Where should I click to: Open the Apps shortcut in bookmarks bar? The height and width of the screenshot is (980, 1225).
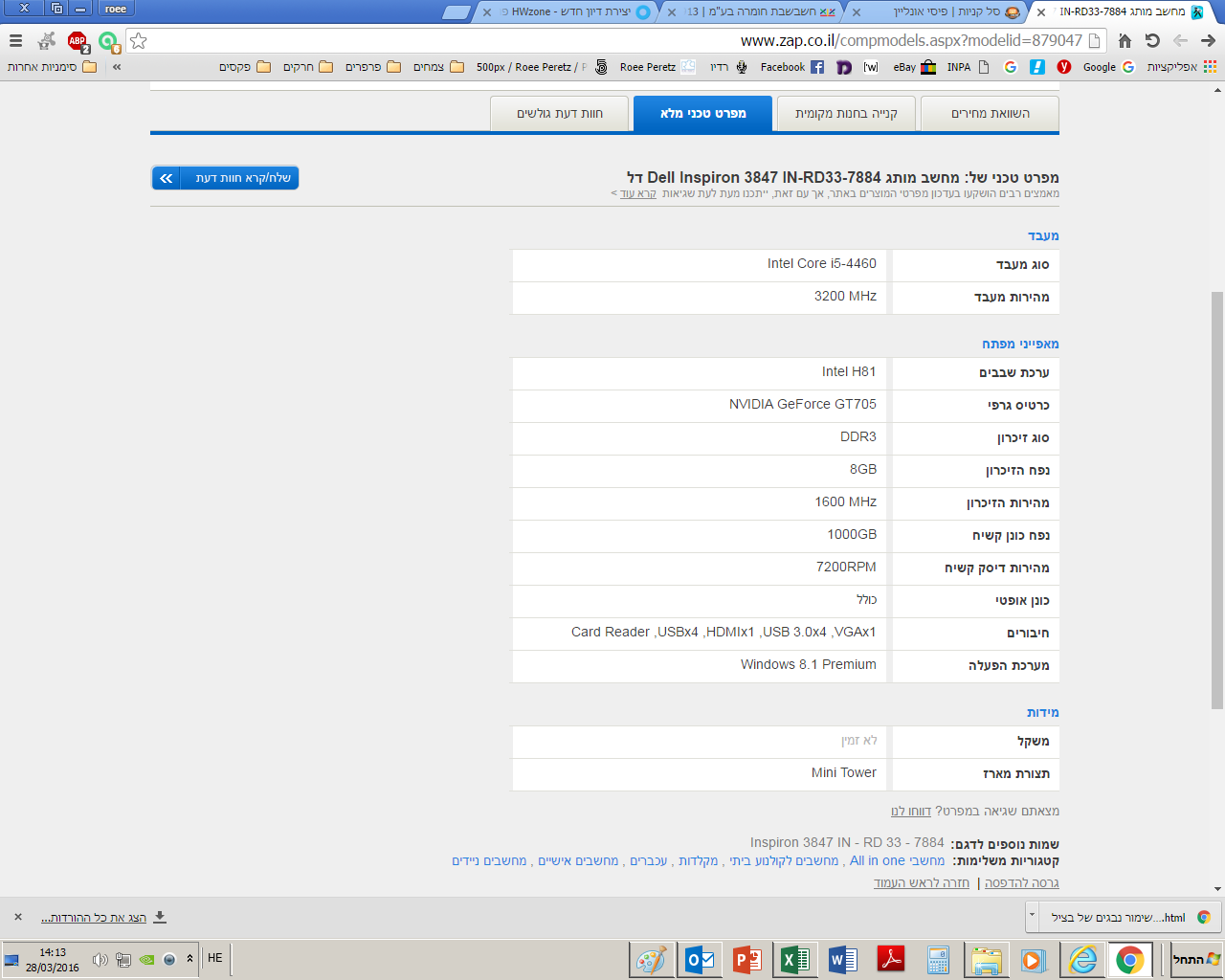1182,67
